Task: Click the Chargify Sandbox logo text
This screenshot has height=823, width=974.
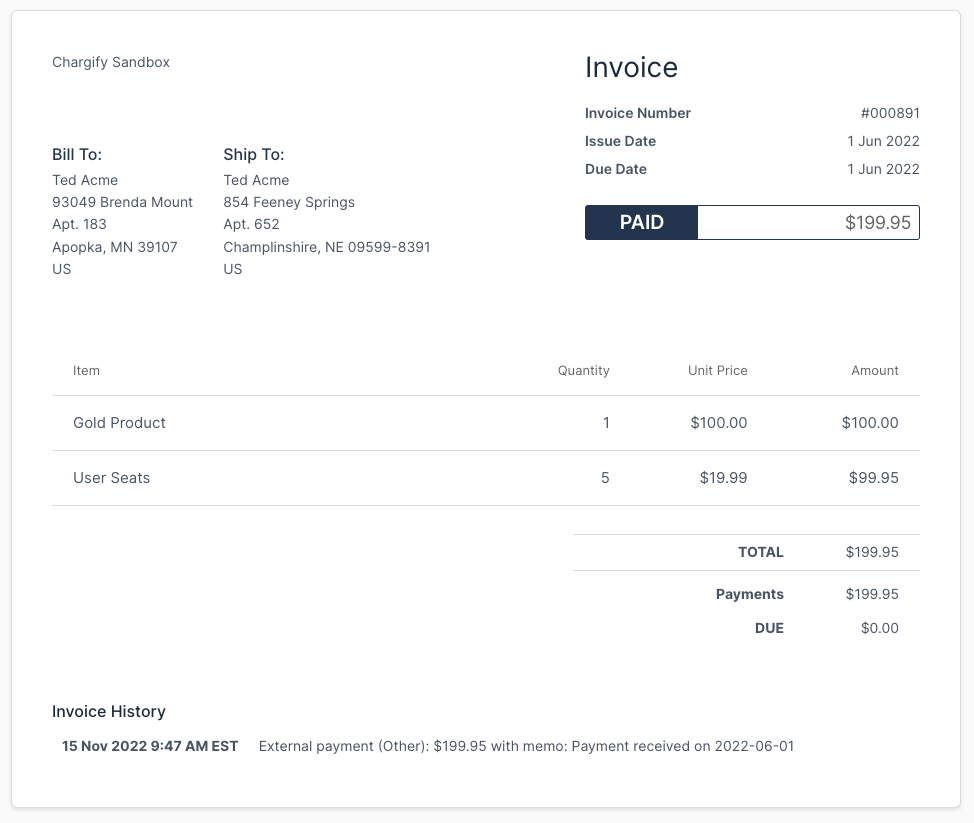Action: pyautogui.click(x=110, y=62)
